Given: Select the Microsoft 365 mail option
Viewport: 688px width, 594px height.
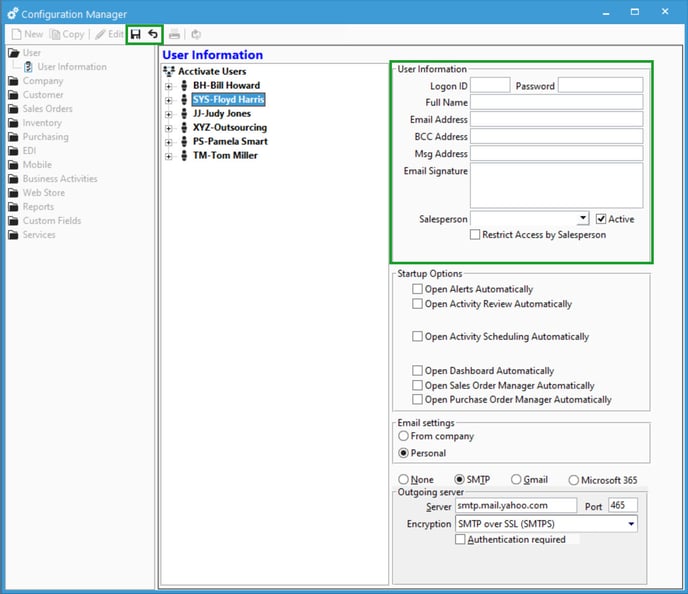Looking at the screenshot, I should pyautogui.click(x=573, y=480).
